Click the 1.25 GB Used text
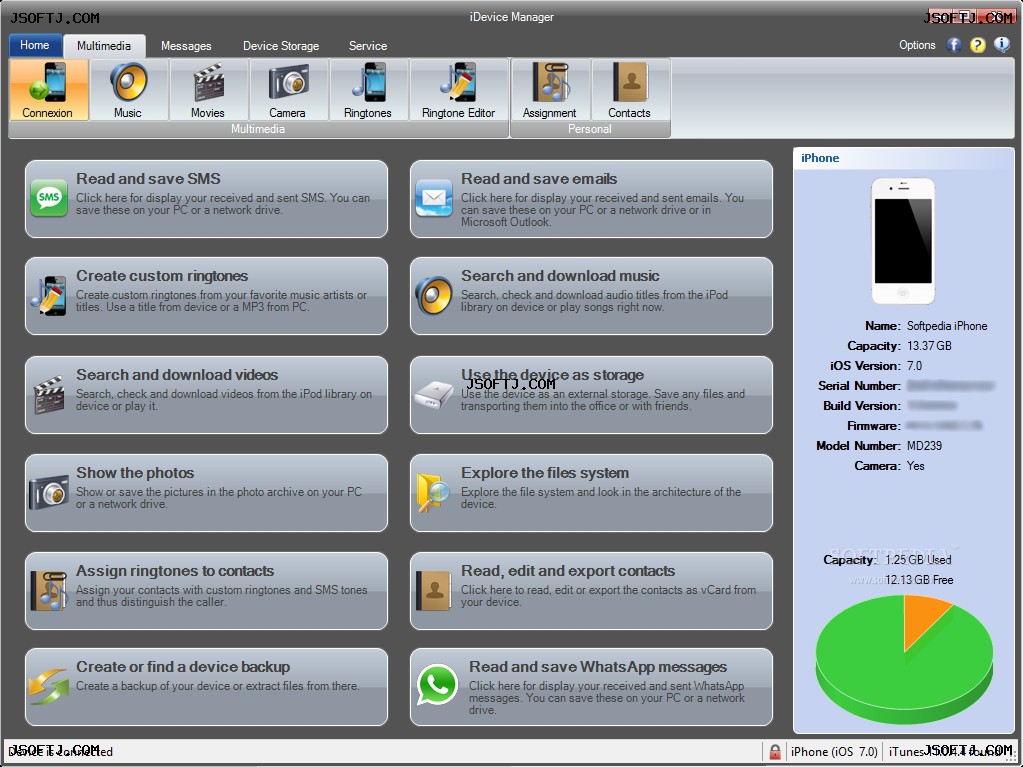This screenshot has height=767, width=1023. [918, 560]
